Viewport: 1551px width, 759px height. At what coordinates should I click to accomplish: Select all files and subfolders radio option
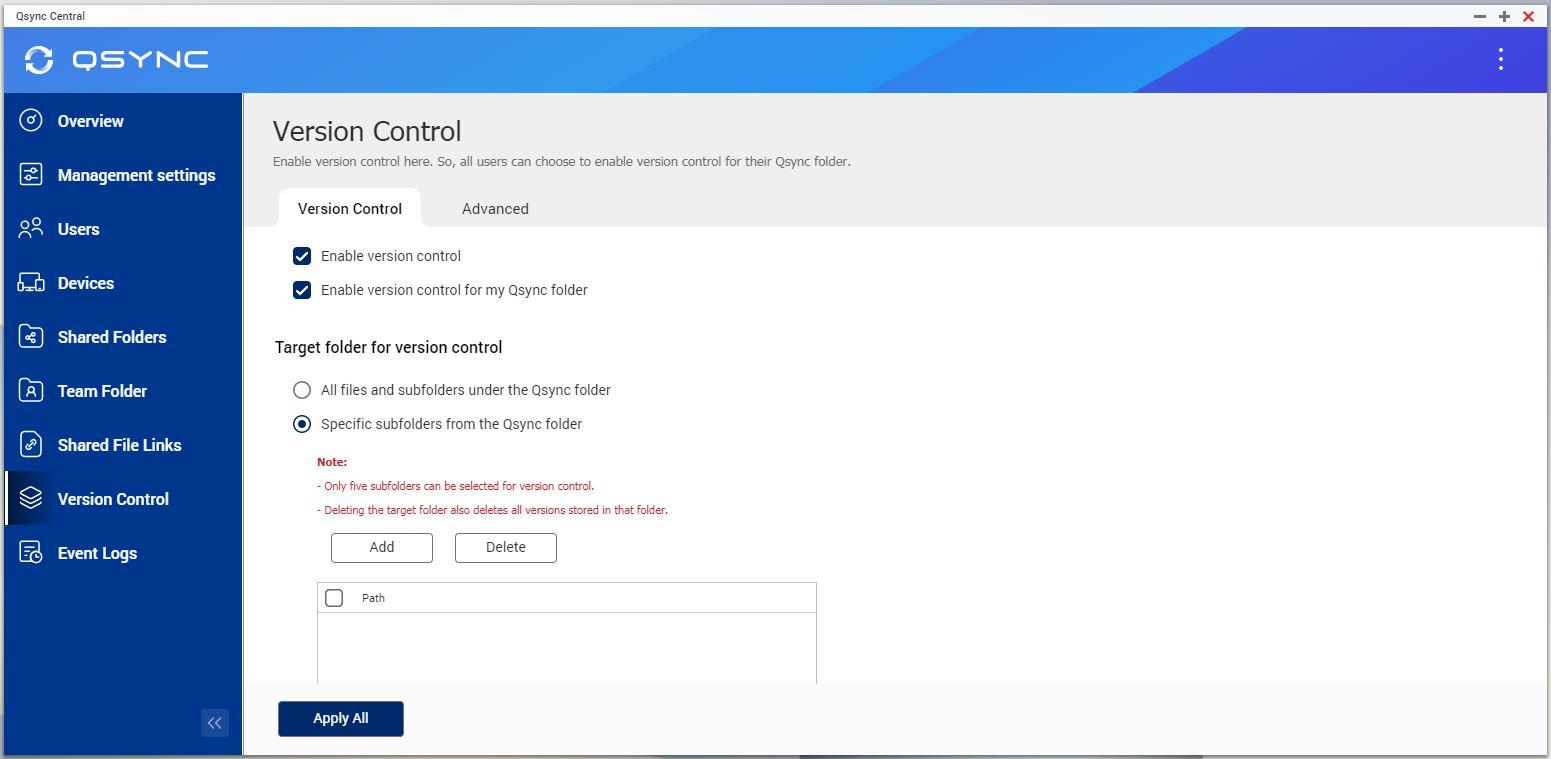302,390
